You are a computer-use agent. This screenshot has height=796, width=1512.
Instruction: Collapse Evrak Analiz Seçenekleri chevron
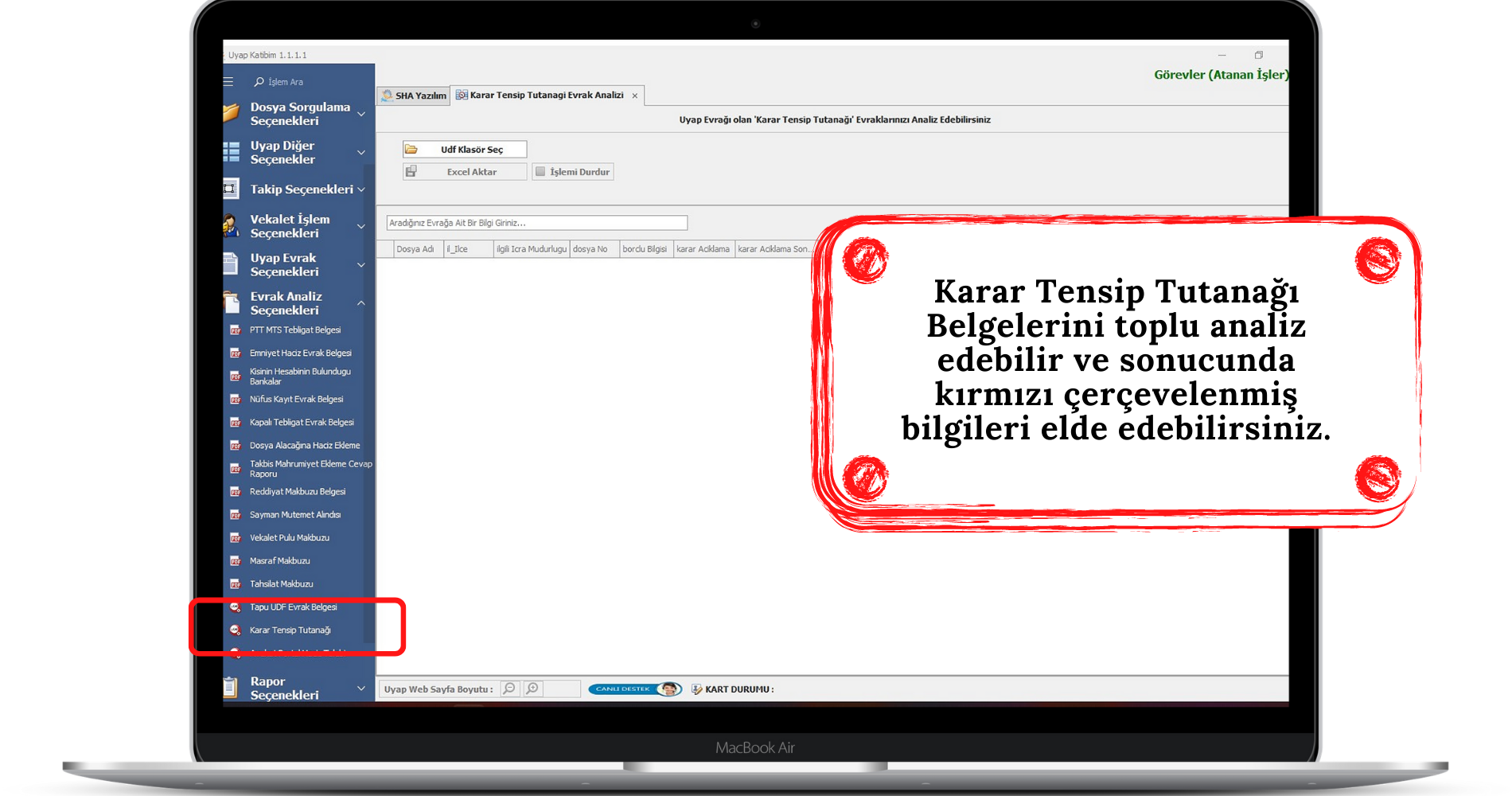361,303
